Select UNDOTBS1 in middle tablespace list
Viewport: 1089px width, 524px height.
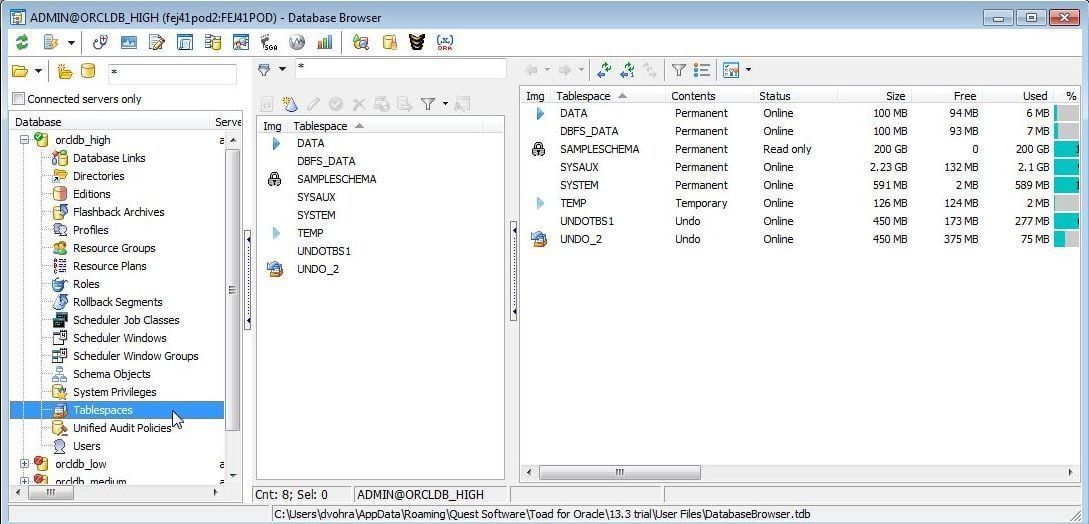click(324, 251)
